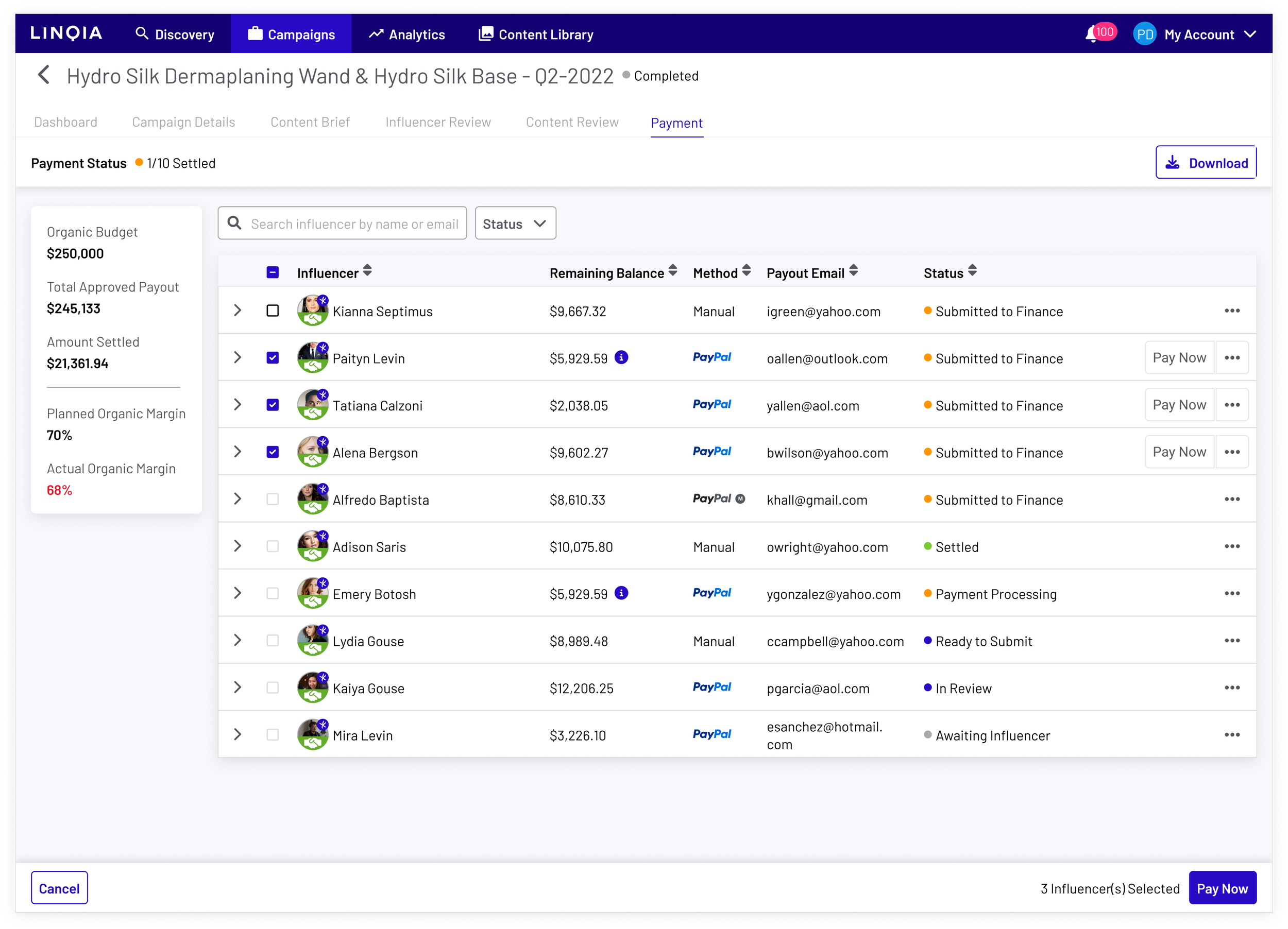This screenshot has height=929, width=1288.
Task: Click Pay Now for Paityn Levin
Action: click(1178, 357)
